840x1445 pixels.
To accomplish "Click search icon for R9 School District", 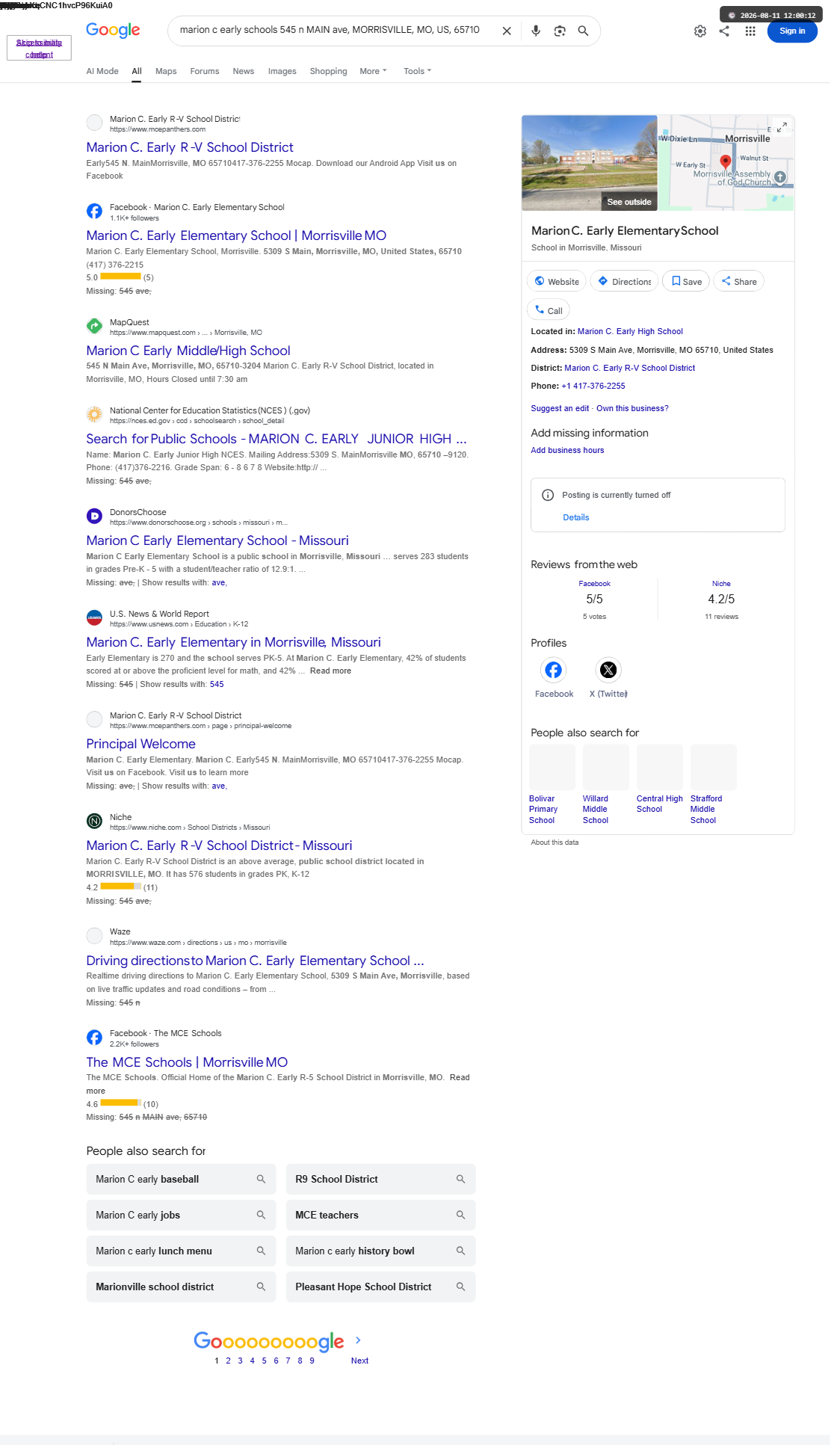I will (460, 1179).
